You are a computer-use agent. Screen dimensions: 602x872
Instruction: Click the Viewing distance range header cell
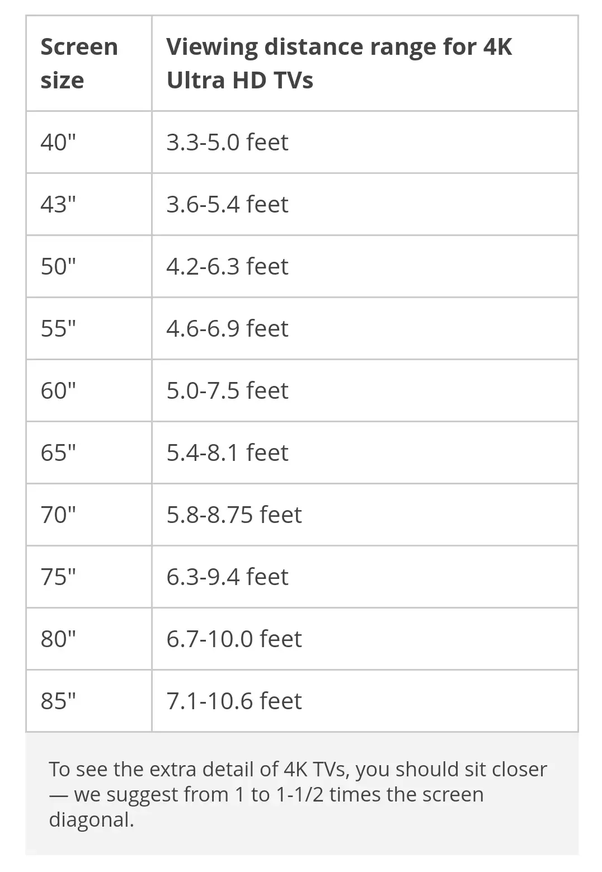365,63
